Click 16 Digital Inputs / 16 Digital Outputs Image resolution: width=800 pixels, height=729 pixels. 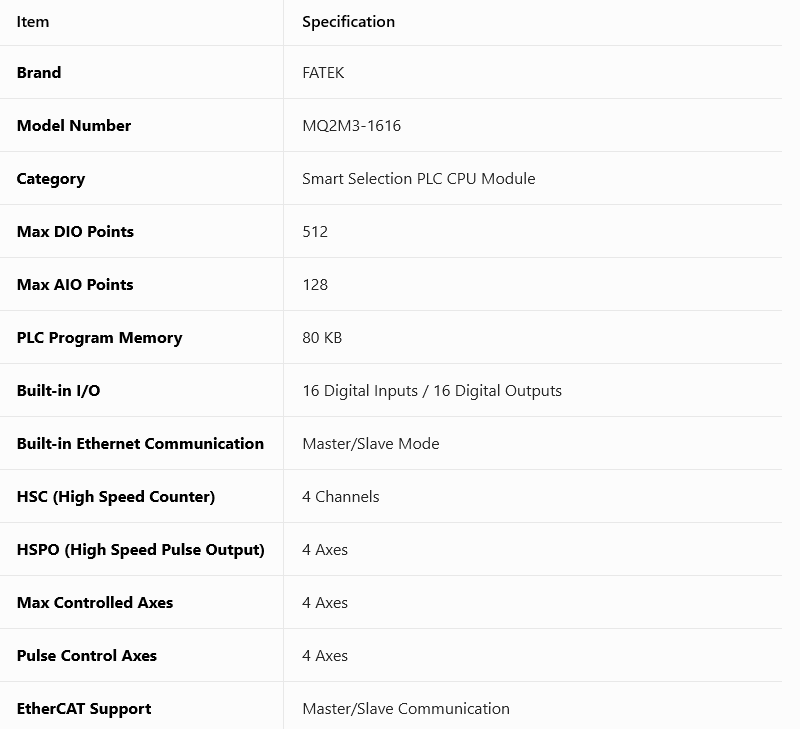pos(432,391)
